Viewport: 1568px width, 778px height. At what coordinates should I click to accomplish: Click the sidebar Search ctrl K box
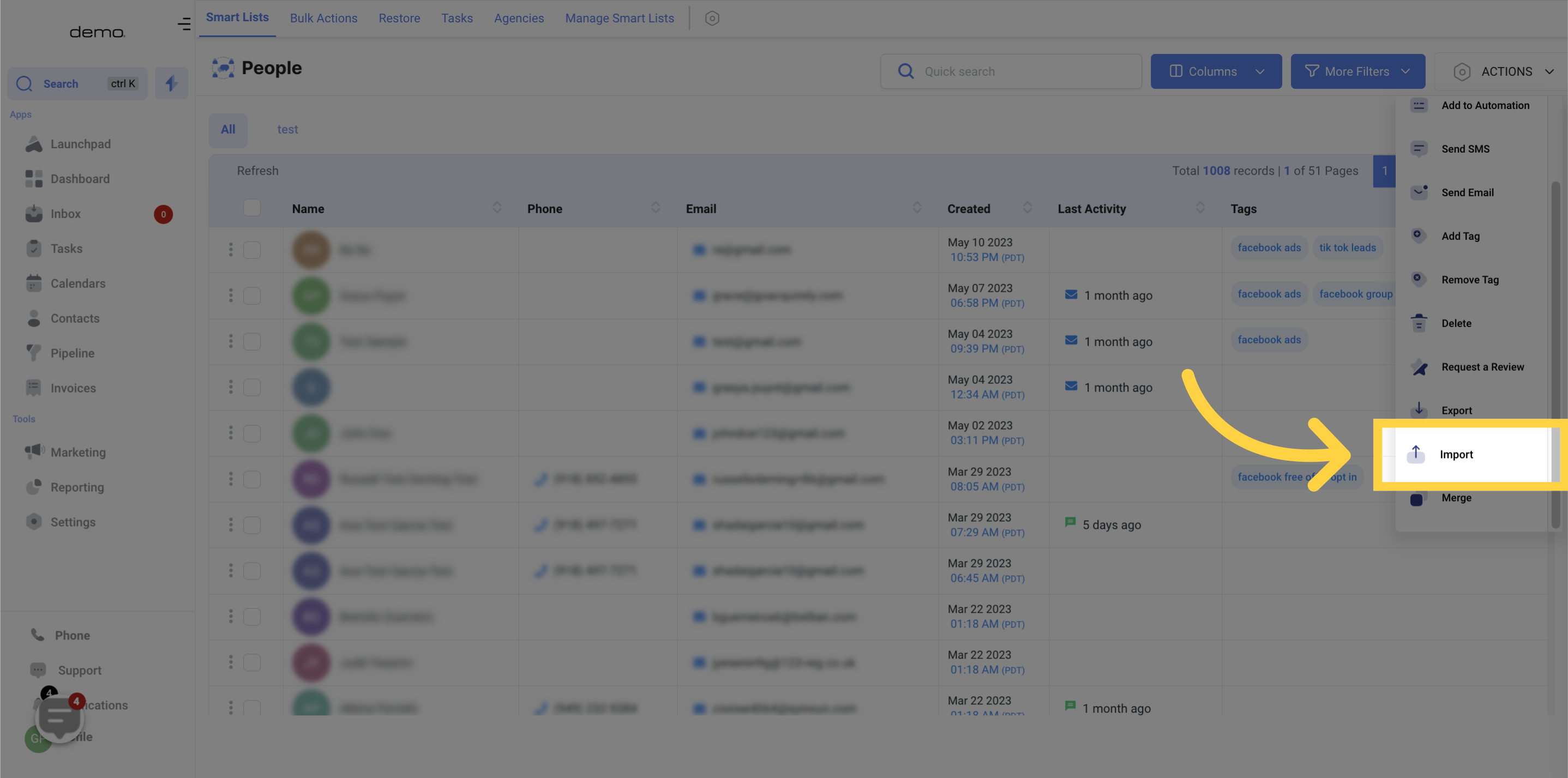point(77,83)
